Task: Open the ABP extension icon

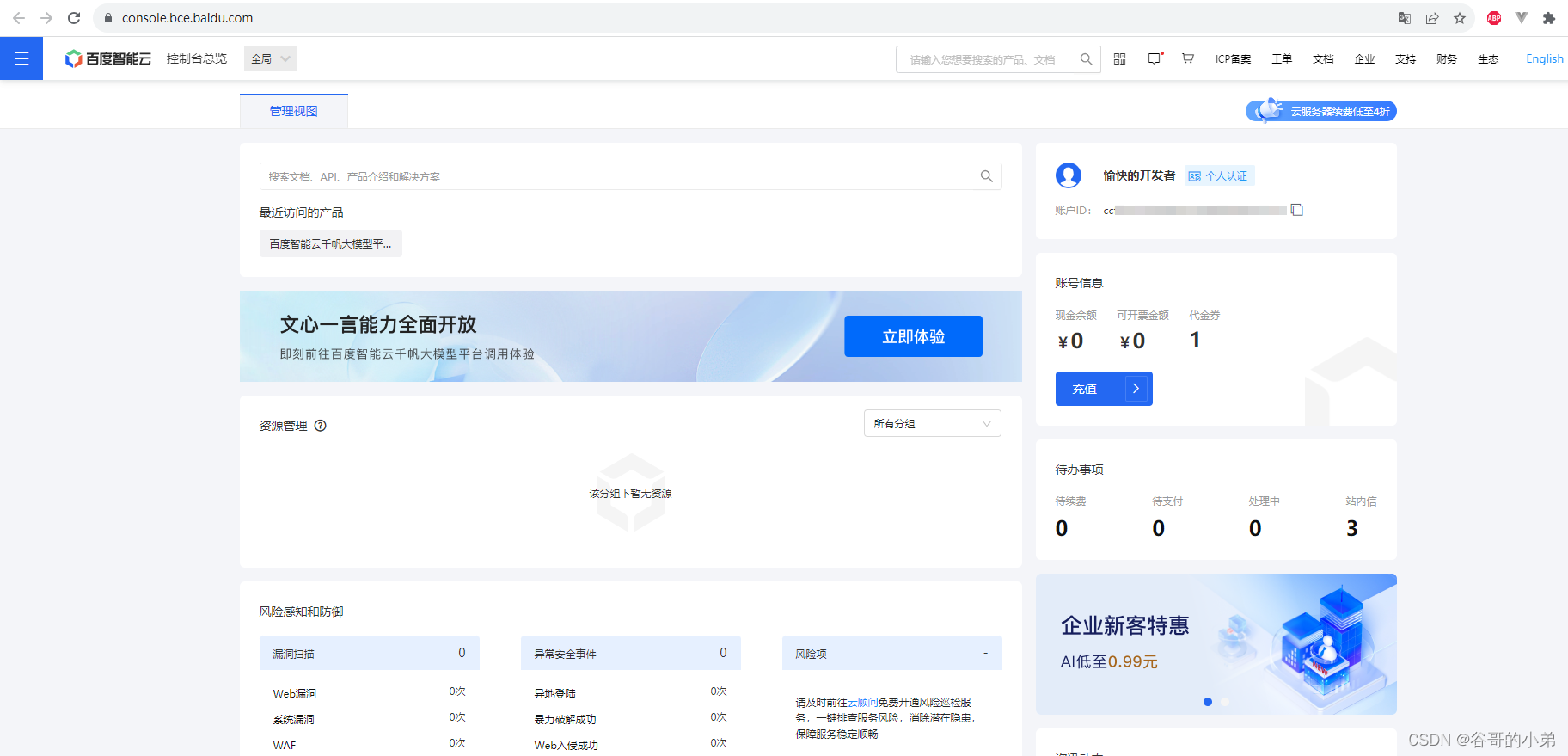Action: tap(1494, 18)
